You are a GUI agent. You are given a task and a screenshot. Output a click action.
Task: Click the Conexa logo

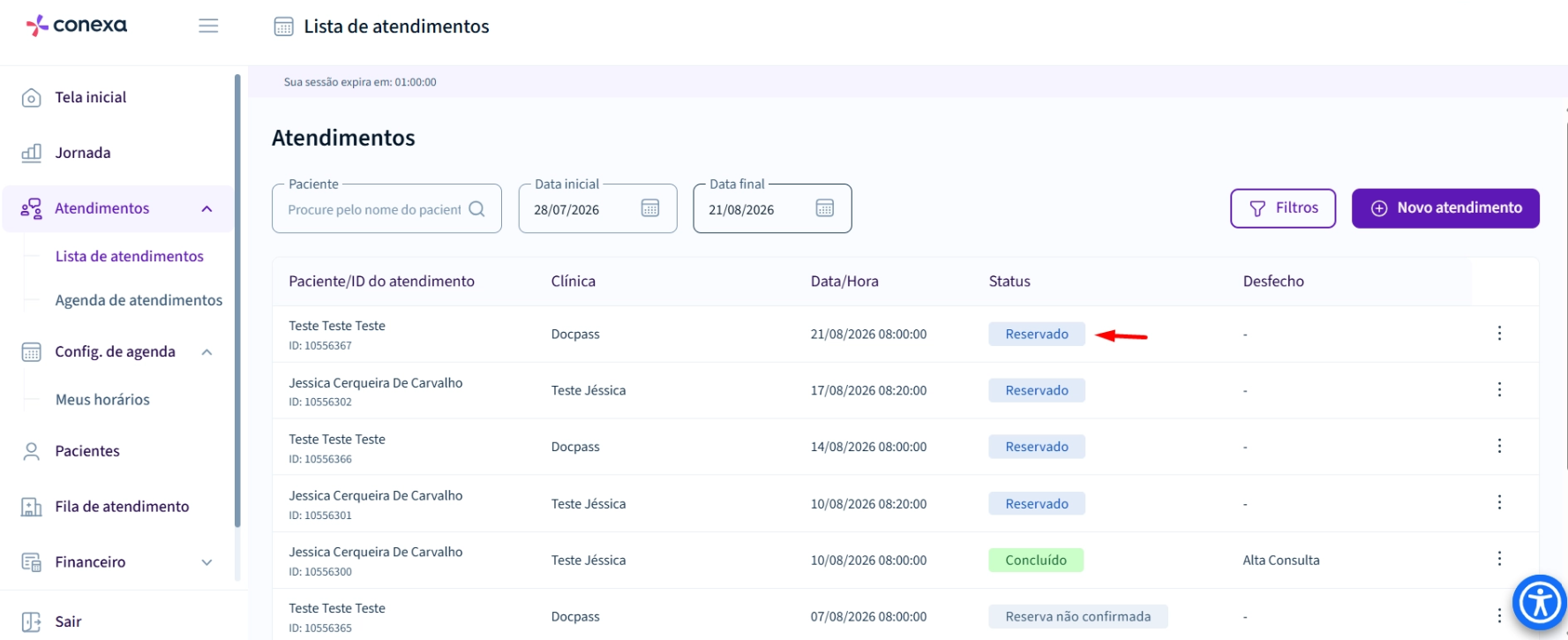(77, 26)
